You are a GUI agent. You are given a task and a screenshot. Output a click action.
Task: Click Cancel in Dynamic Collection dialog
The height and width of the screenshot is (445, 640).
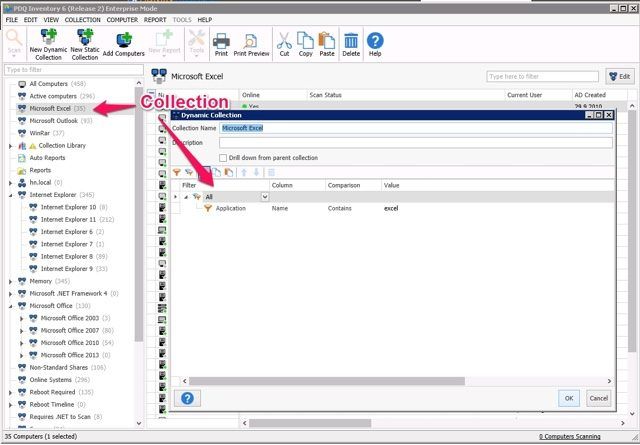pos(598,398)
